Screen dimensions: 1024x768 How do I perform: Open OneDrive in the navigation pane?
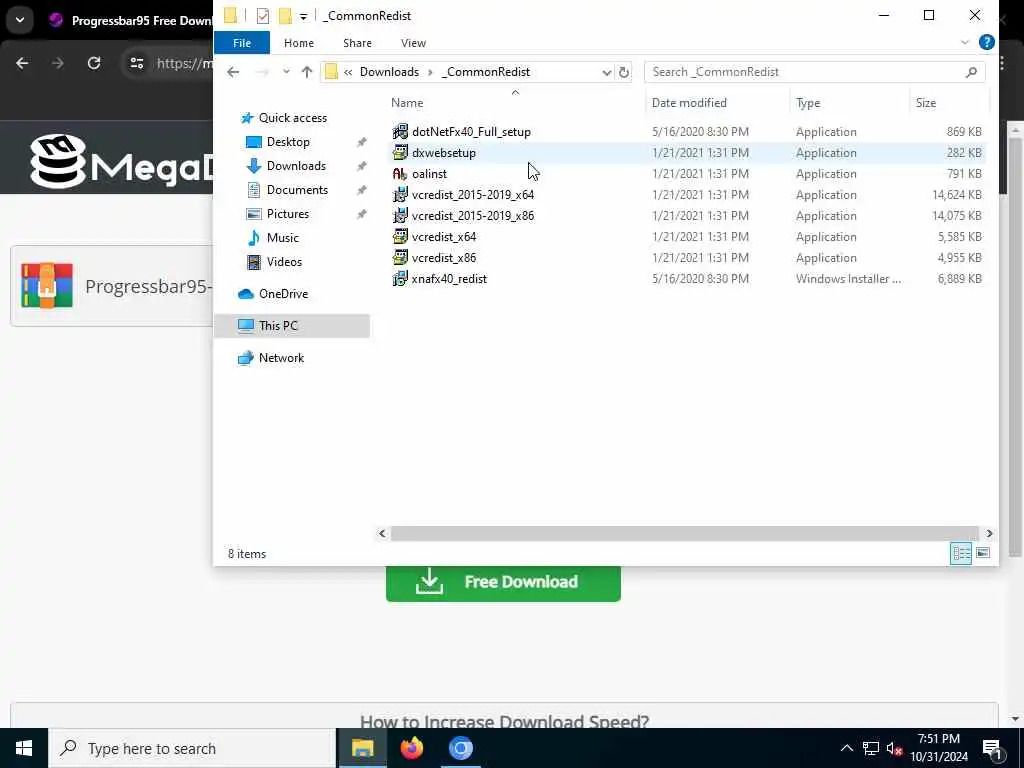click(x=283, y=294)
